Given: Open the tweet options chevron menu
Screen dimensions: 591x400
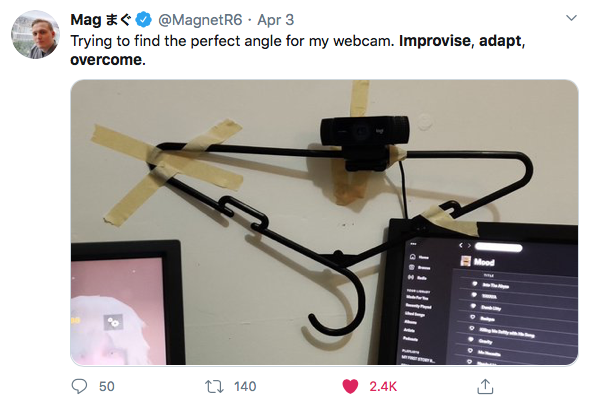Looking at the screenshot, I should tap(571, 18).
